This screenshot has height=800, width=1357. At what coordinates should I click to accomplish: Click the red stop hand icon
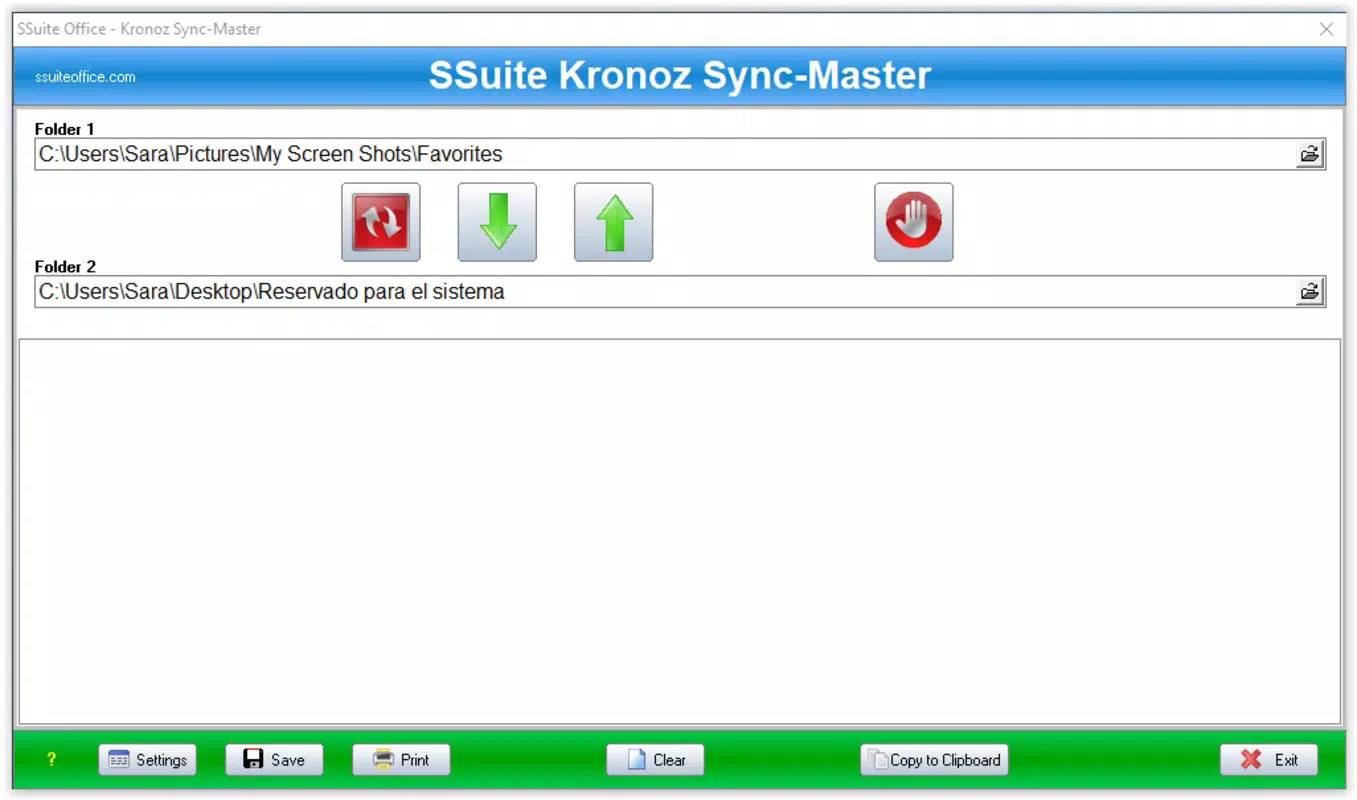914,222
